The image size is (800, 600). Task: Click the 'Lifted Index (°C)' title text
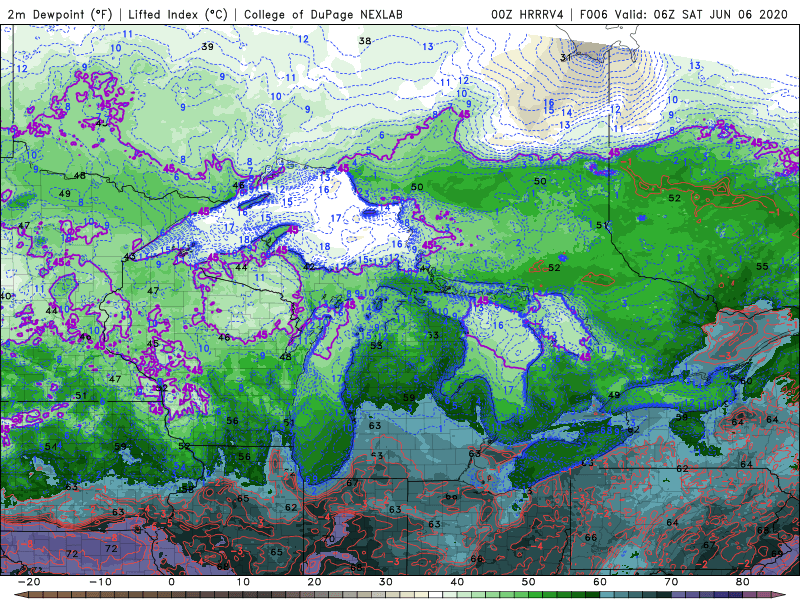[x=178, y=14]
